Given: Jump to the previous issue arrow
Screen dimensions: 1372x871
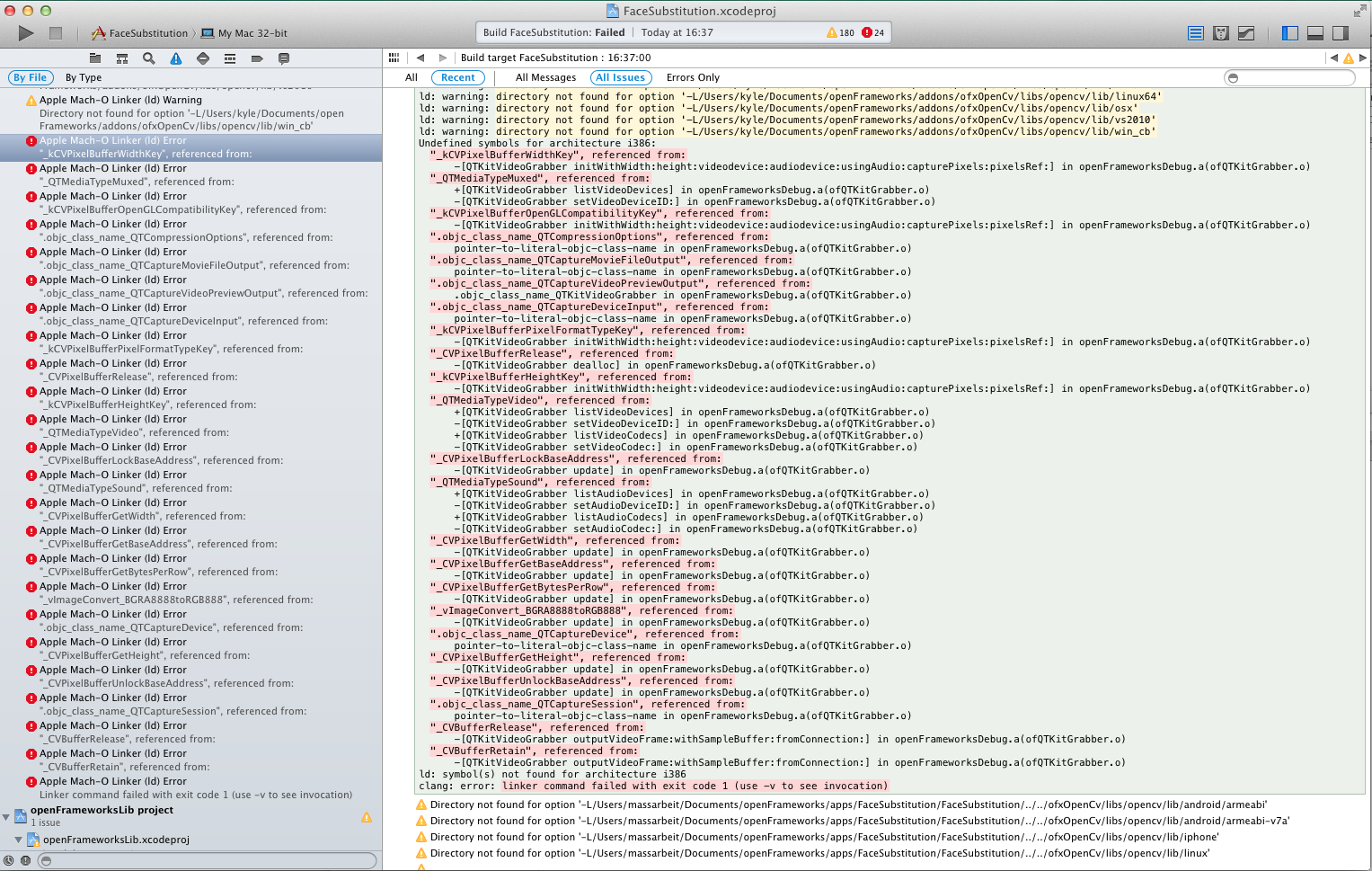Looking at the screenshot, I should [1333, 58].
